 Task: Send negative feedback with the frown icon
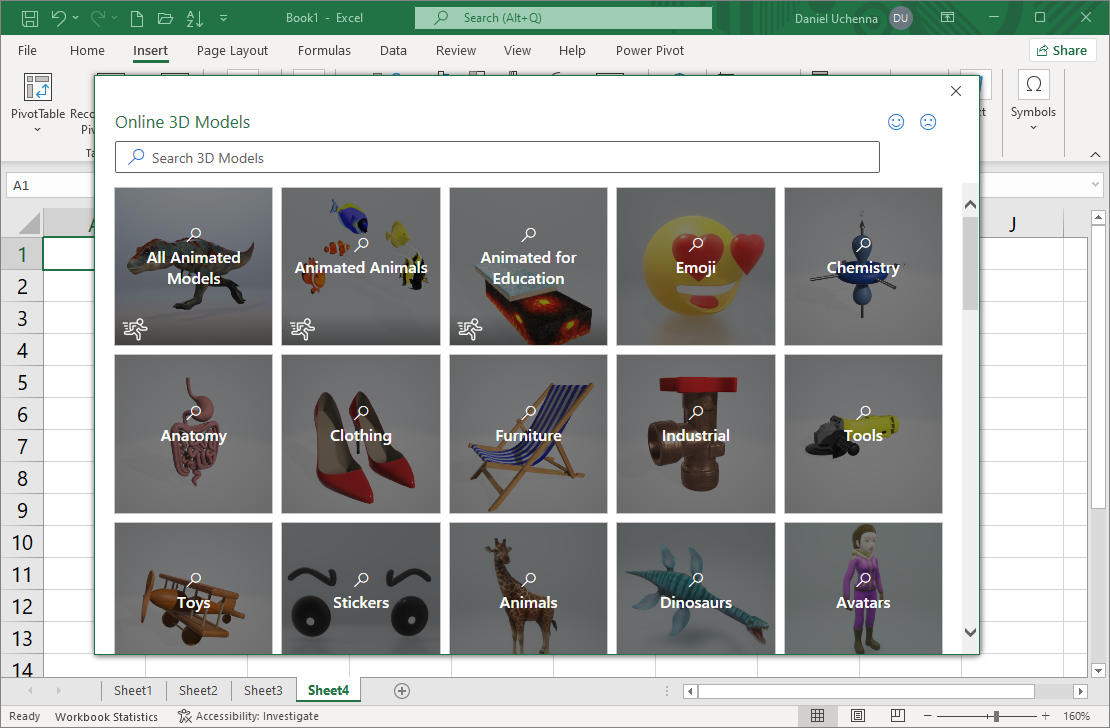point(928,122)
